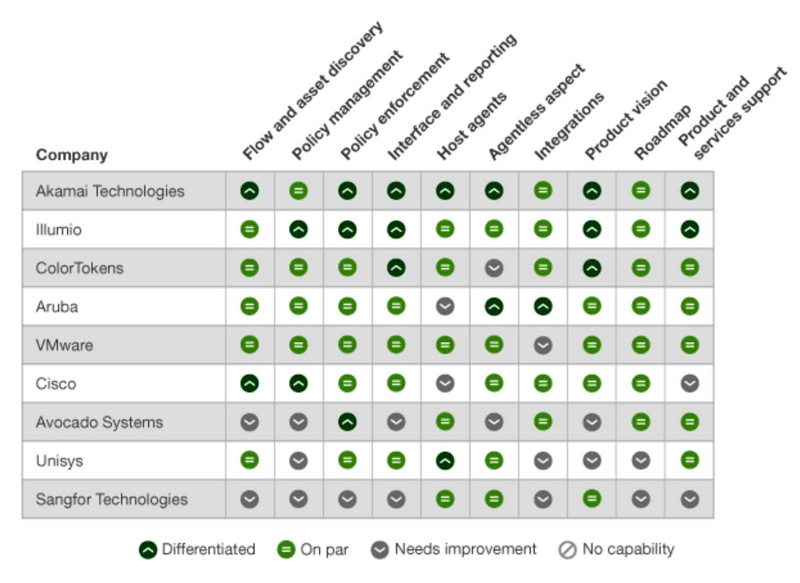This screenshot has width=800, height=583.
Task: Click Cisco's Flow and asset discovery icon
Action: click(249, 384)
